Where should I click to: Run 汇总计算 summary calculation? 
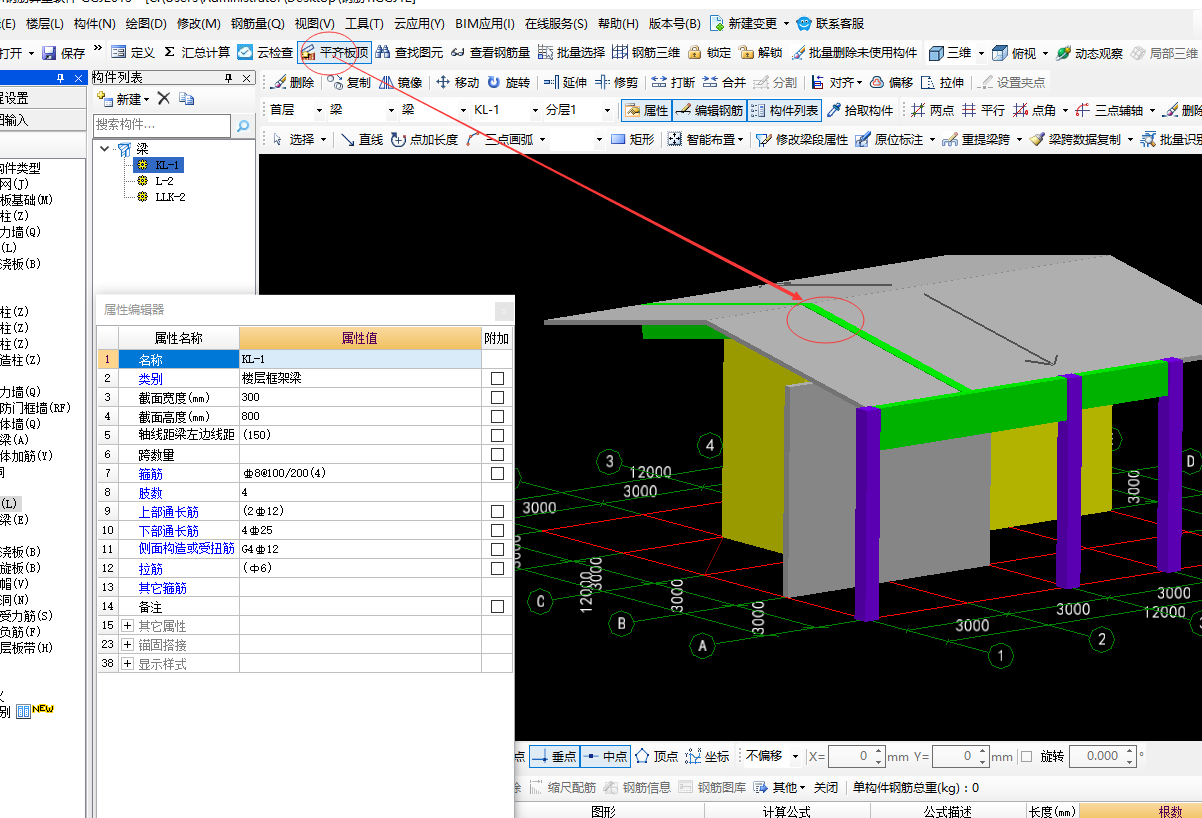197,53
